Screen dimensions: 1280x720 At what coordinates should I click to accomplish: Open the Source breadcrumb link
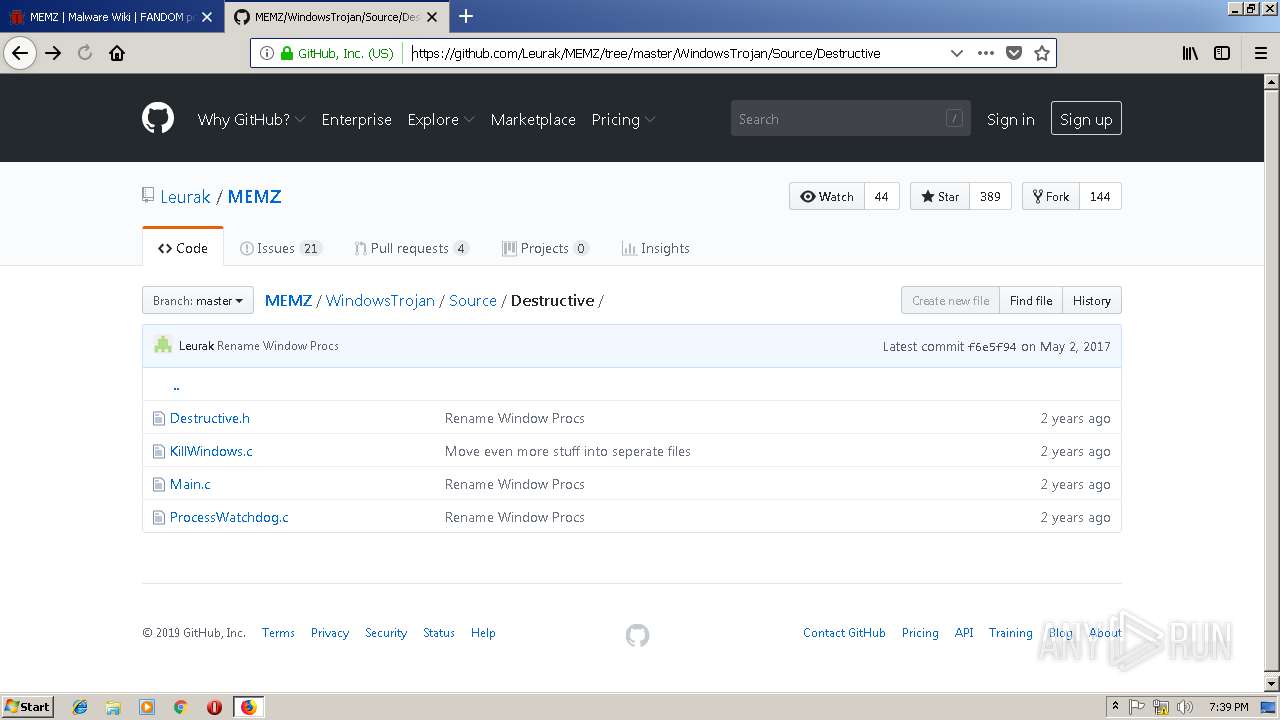(x=473, y=300)
